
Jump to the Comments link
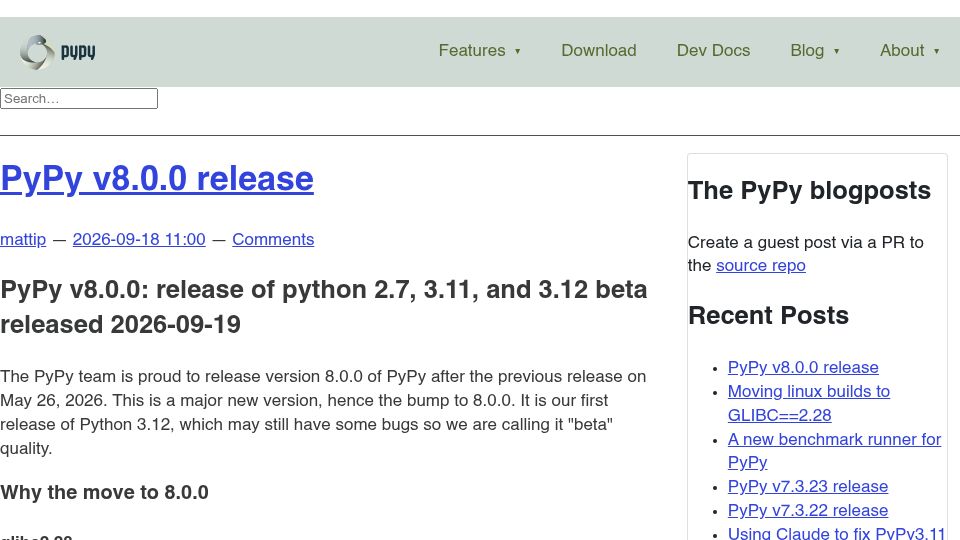coord(273,239)
